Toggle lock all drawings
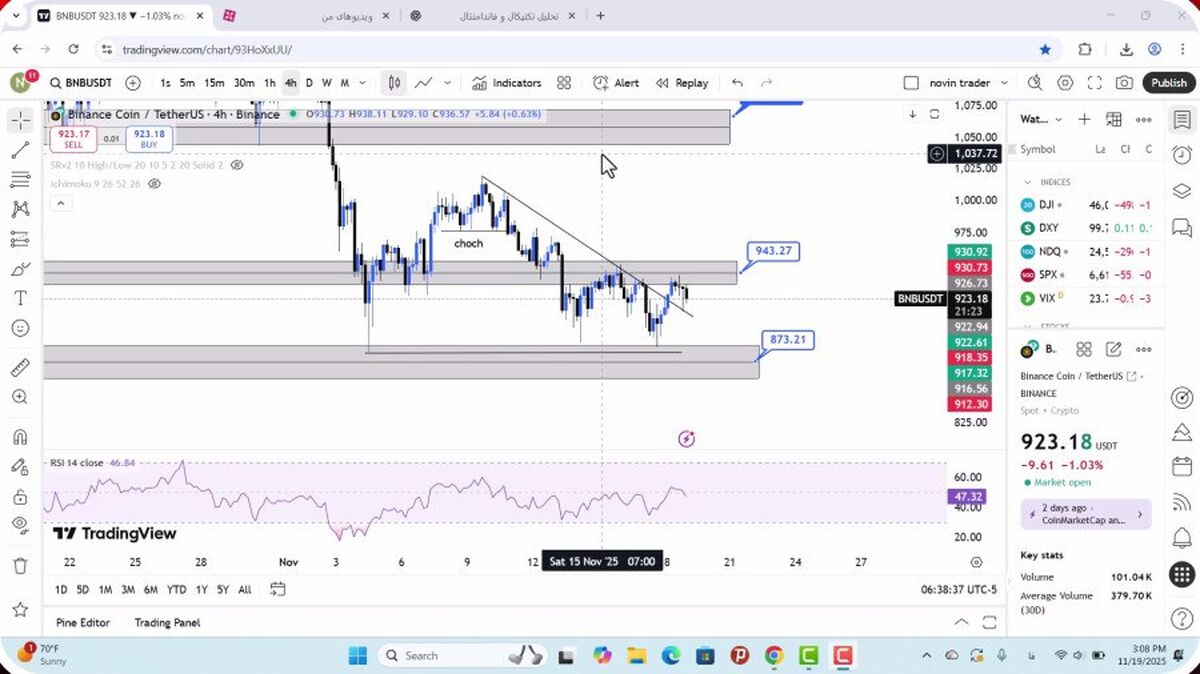The image size is (1200, 674). pyautogui.click(x=20, y=496)
